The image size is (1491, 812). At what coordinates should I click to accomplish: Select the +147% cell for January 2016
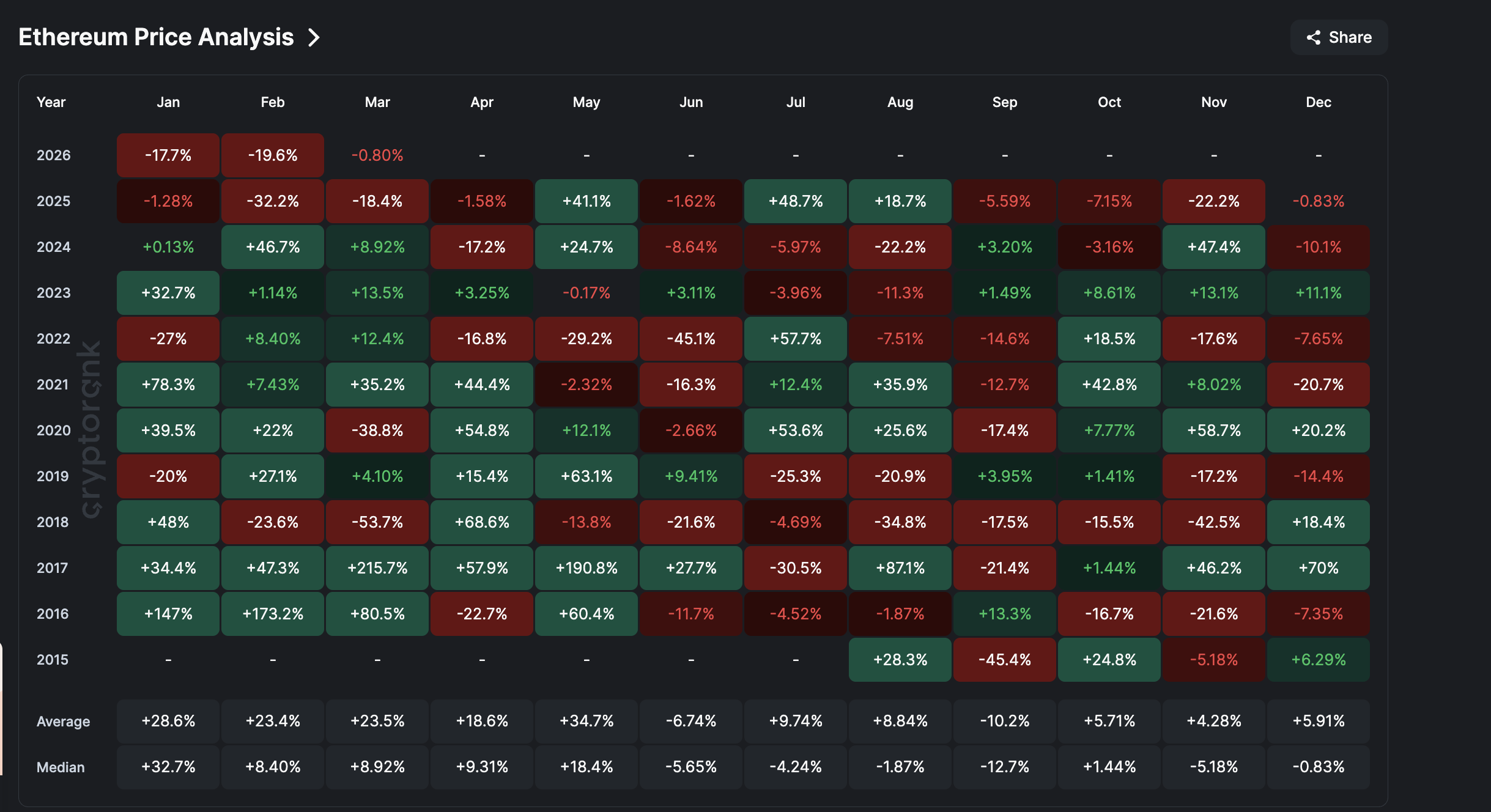click(x=168, y=614)
